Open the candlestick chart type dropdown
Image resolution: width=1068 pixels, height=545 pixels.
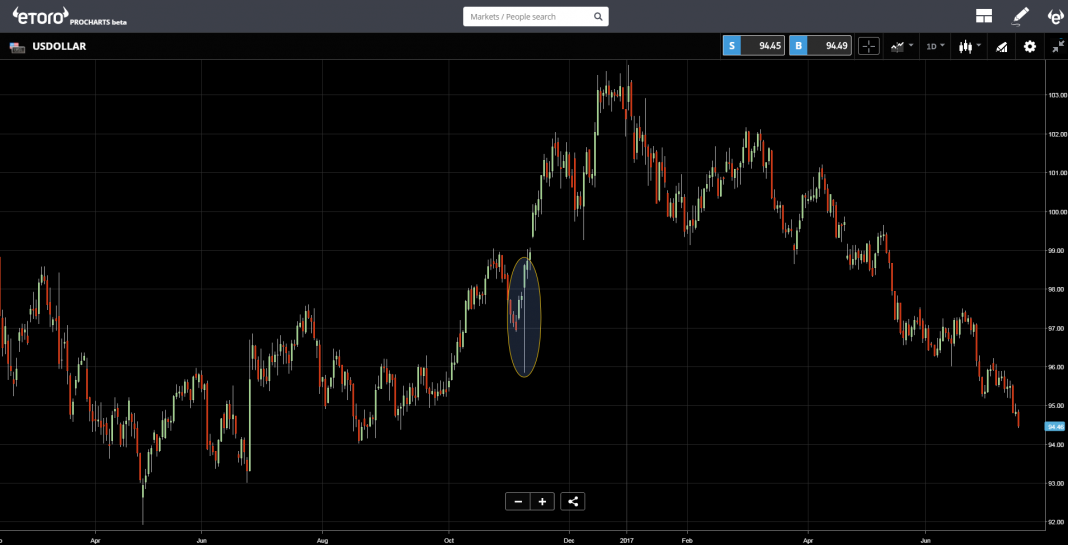coord(969,46)
